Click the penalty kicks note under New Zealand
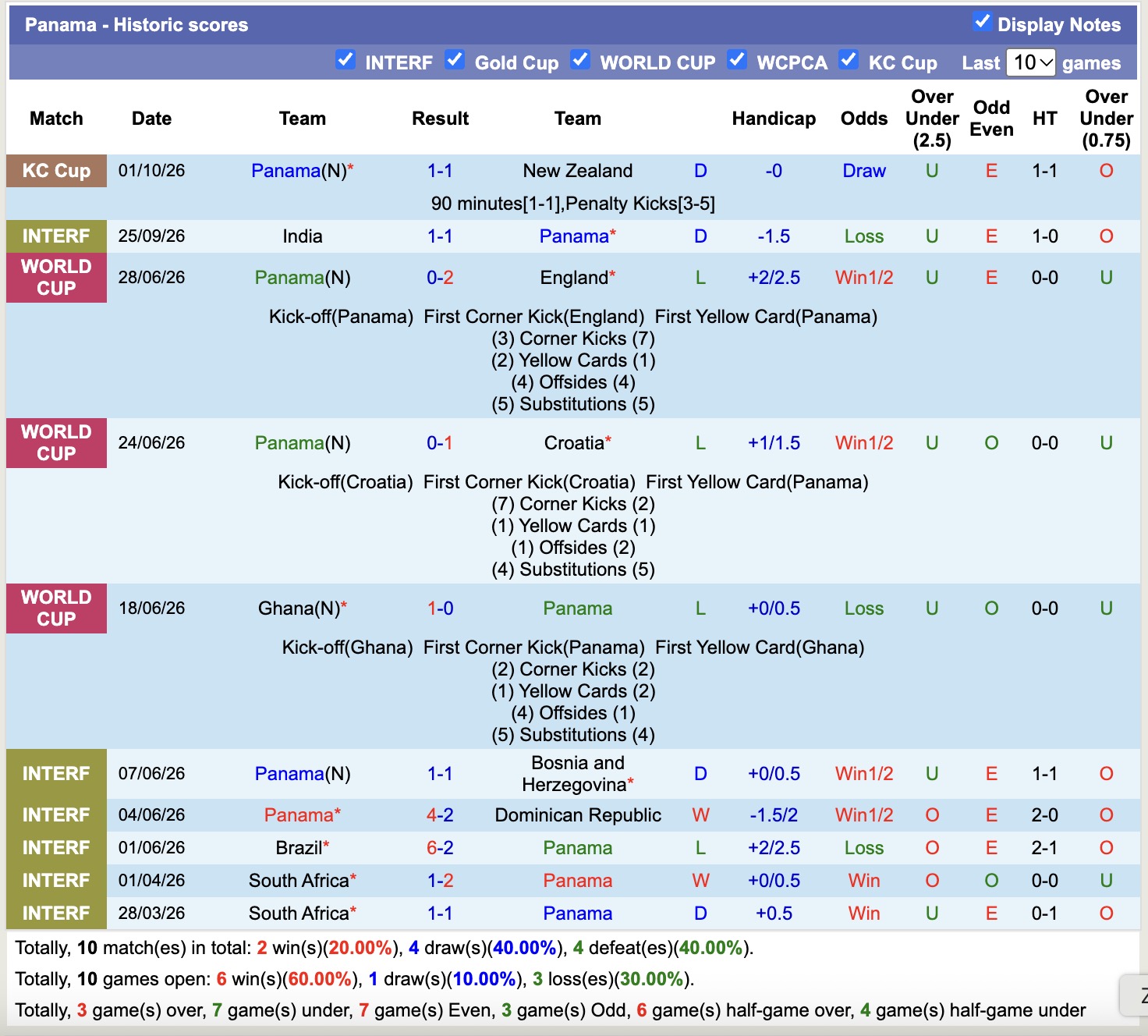This screenshot has height=1036, width=1148. point(573,204)
